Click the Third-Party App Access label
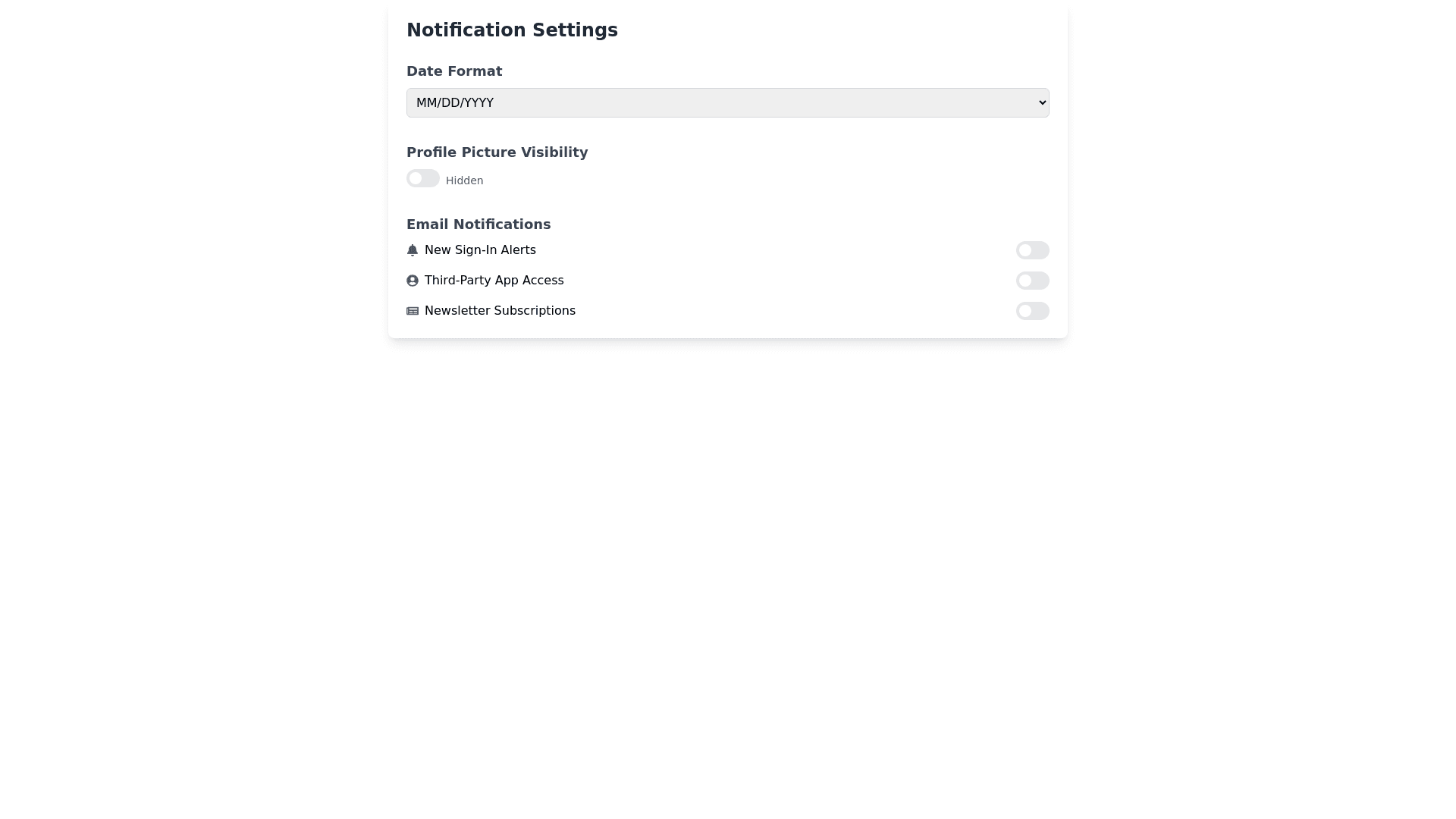This screenshot has height=819, width=1456. coord(494,281)
